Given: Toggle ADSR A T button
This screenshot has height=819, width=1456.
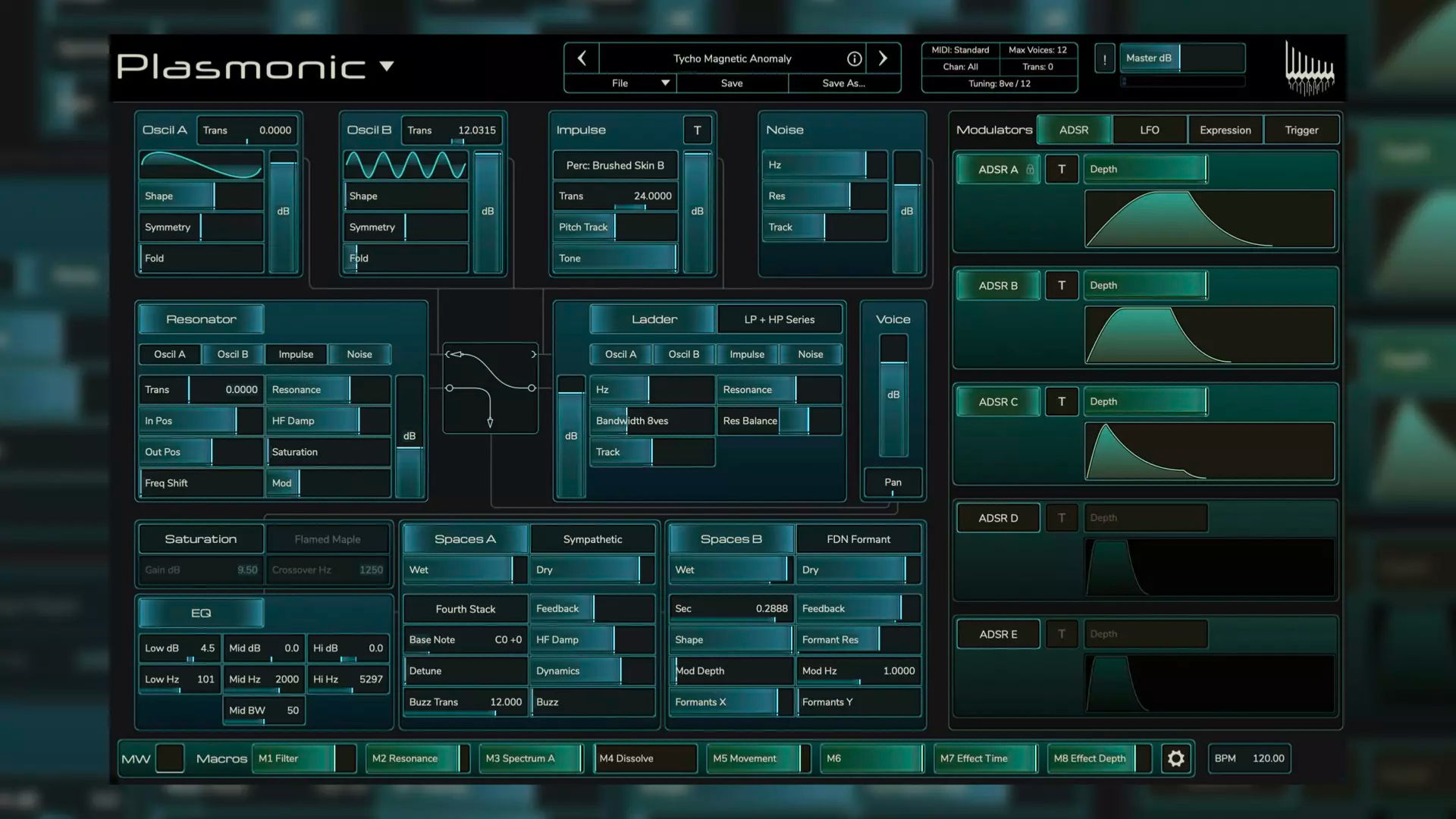Looking at the screenshot, I should pyautogui.click(x=1062, y=170).
